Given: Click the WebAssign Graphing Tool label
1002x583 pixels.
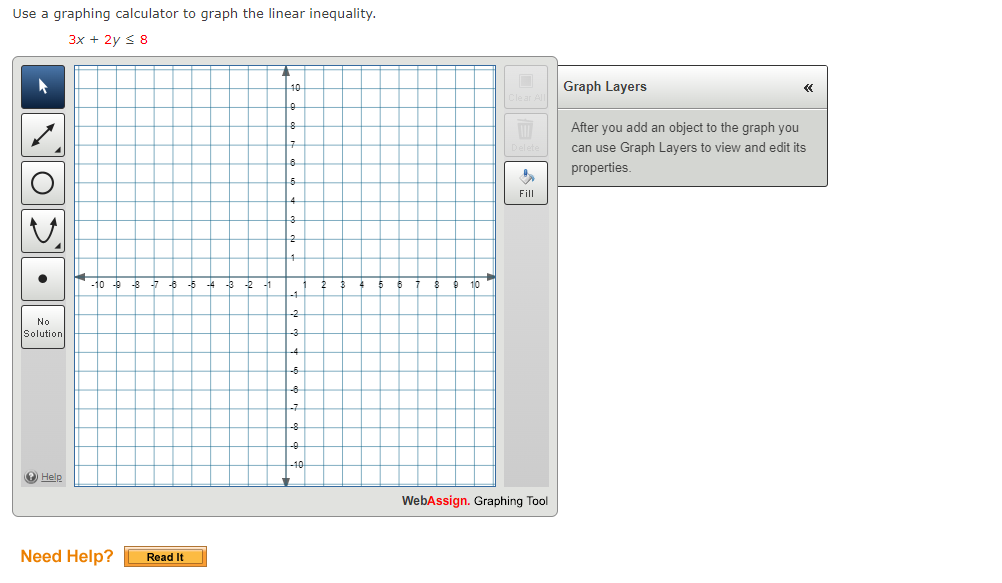Looking at the screenshot, I should 475,501.
